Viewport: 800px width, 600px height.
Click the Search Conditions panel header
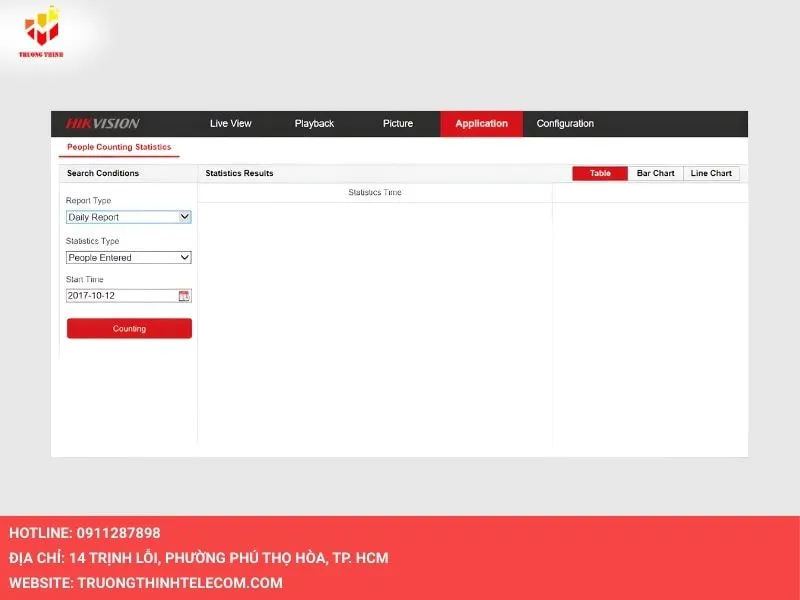(103, 173)
